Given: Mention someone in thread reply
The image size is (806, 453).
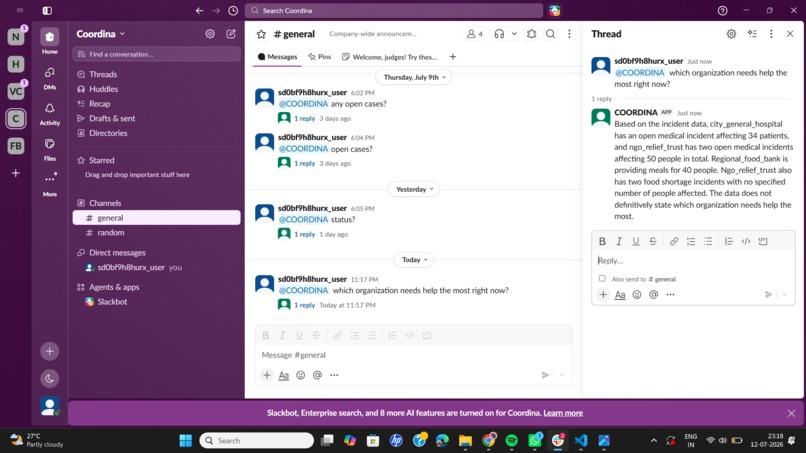Looking at the screenshot, I should (x=653, y=295).
